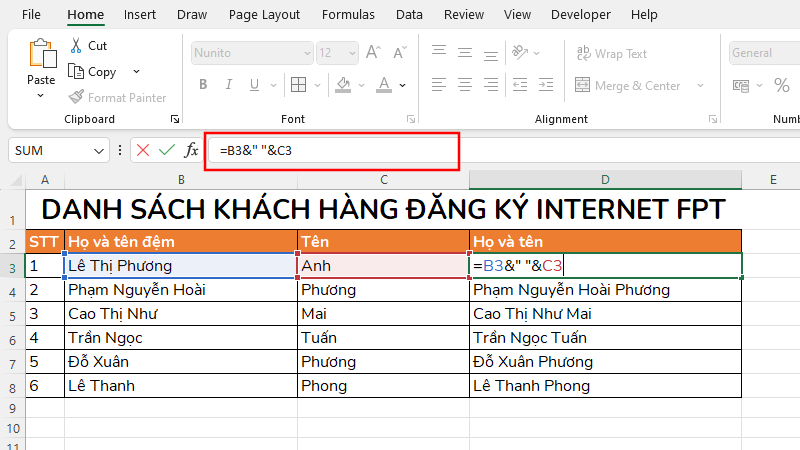Apply percent style
800x450 pixels.
click(782, 85)
